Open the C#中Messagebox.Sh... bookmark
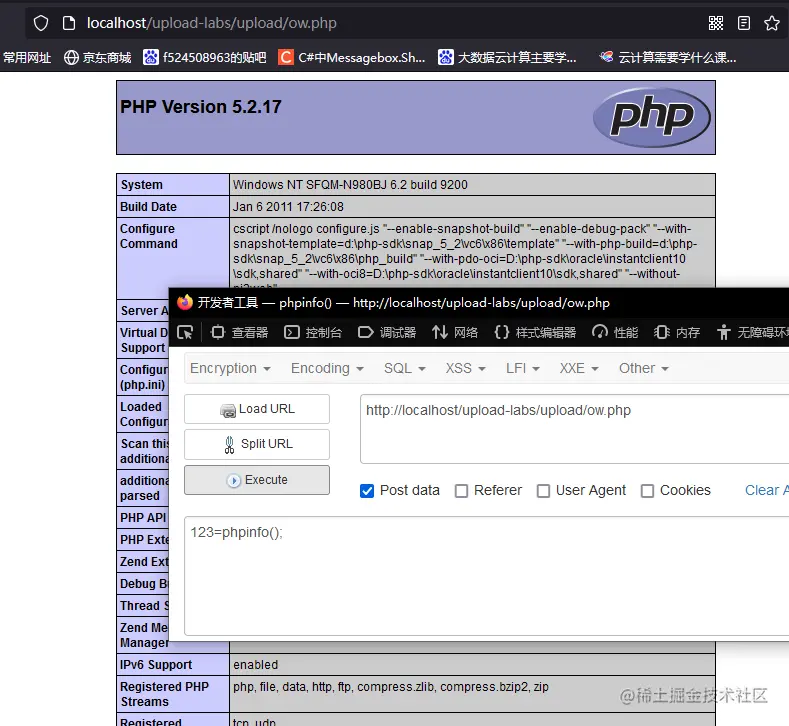Image resolution: width=789 pixels, height=726 pixels. point(352,57)
